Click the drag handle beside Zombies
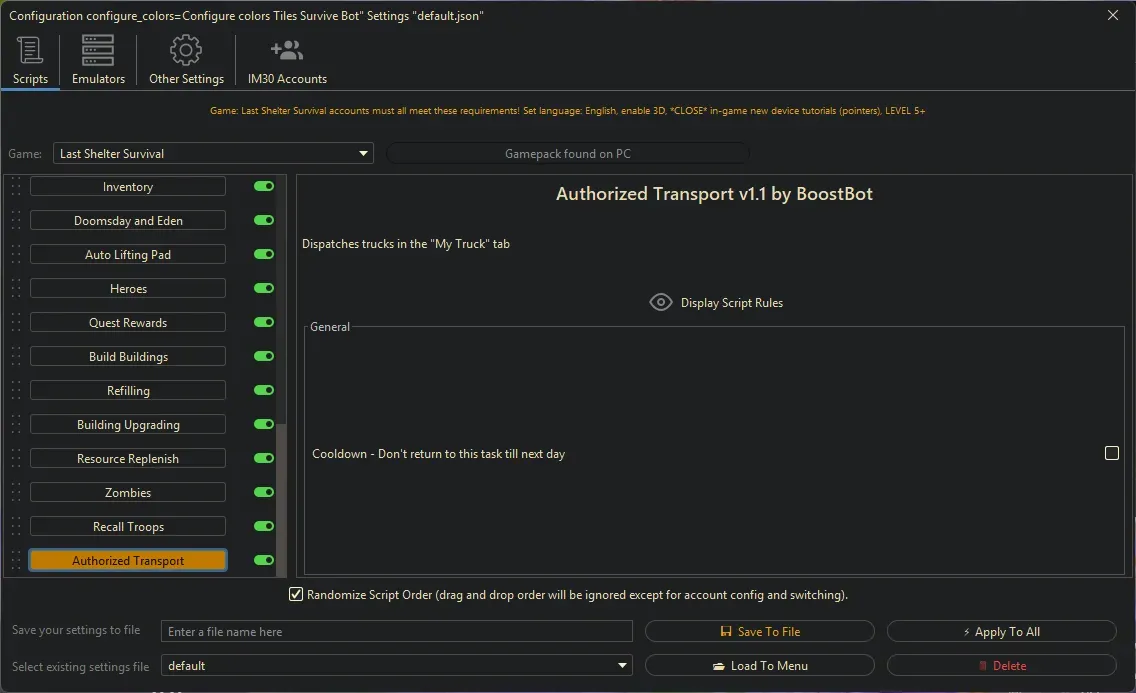 point(16,493)
